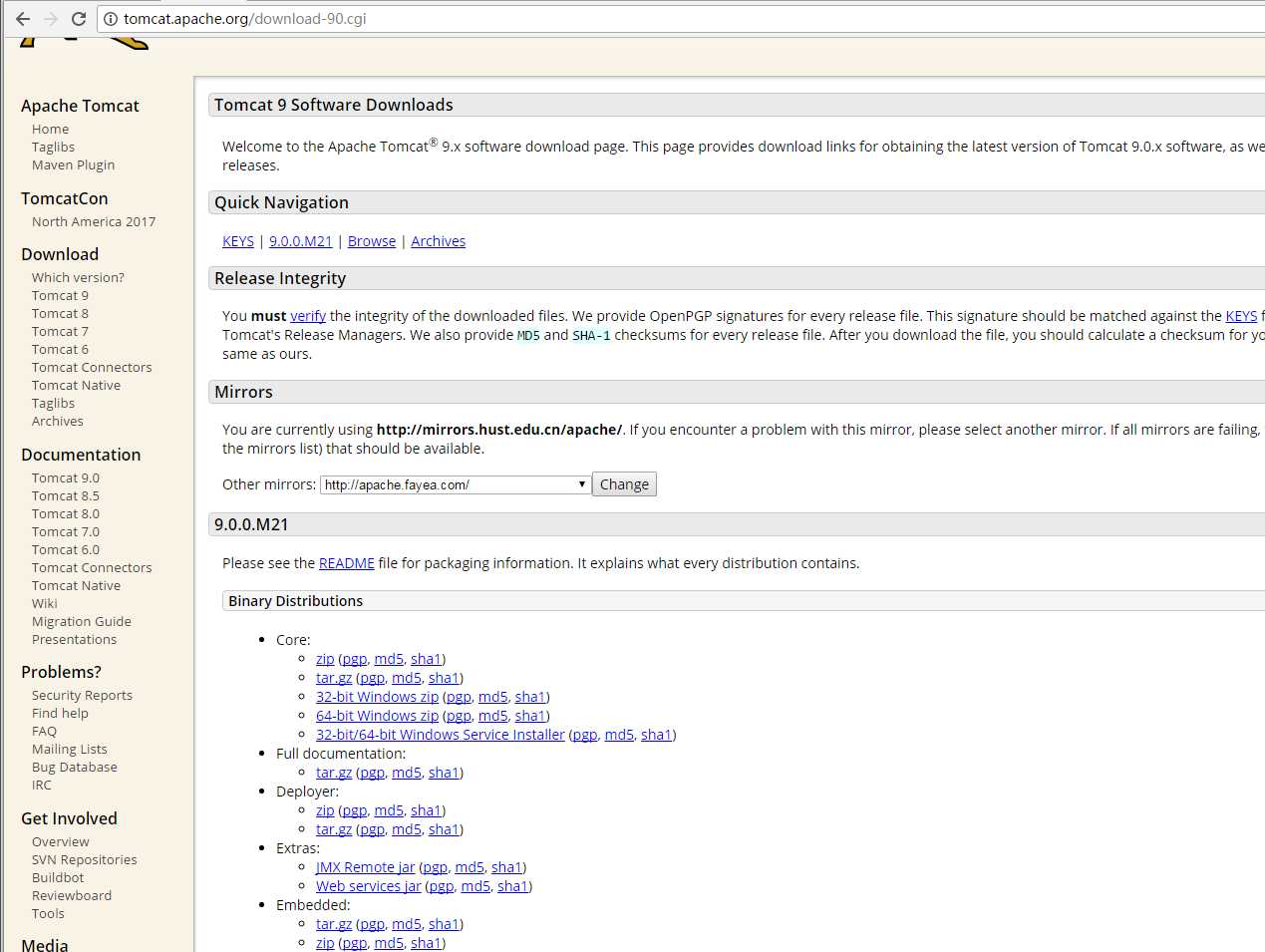
Task: Open Buildbot in sidebar
Action: [x=58, y=878]
